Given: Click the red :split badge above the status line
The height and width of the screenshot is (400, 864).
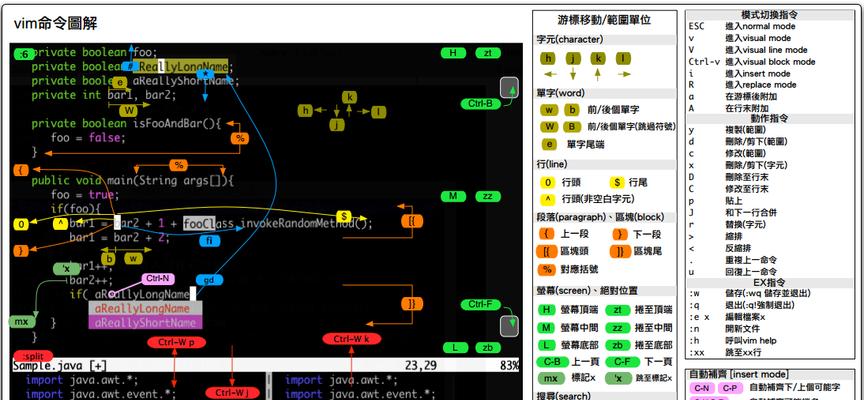Looking at the screenshot, I should [x=32, y=356].
